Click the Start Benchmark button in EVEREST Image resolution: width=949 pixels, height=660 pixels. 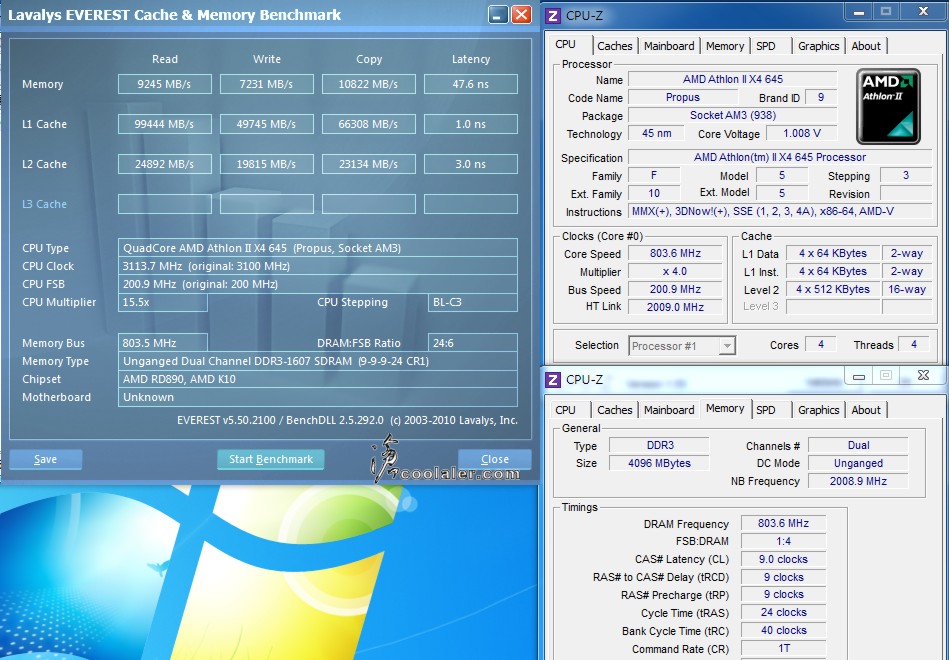271,459
